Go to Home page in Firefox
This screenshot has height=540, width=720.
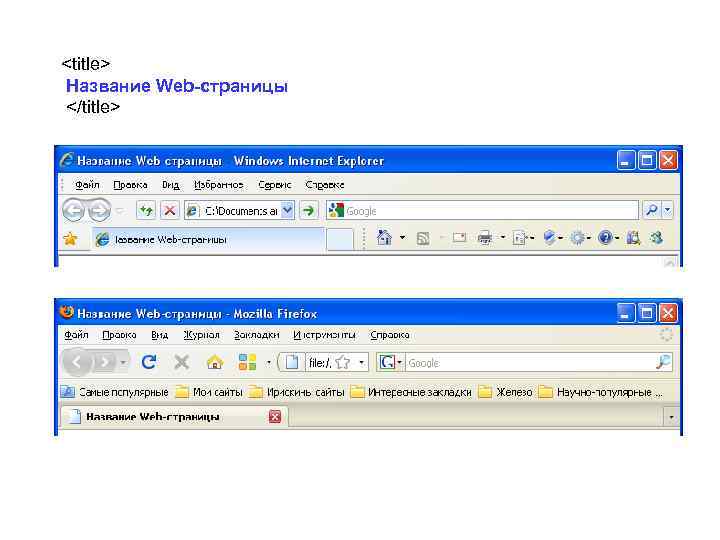pyautogui.click(x=215, y=362)
